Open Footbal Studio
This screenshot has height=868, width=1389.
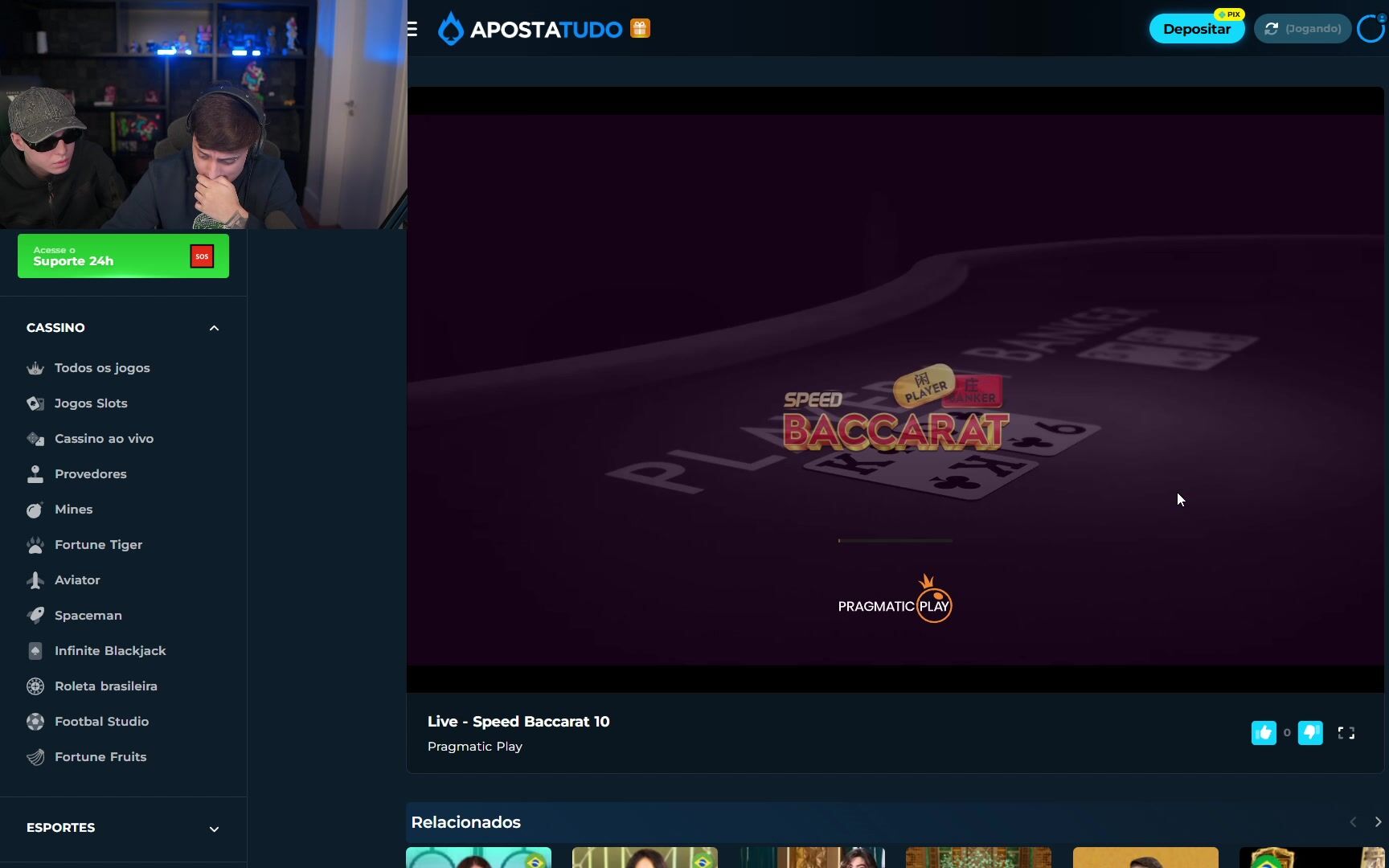[x=101, y=722]
